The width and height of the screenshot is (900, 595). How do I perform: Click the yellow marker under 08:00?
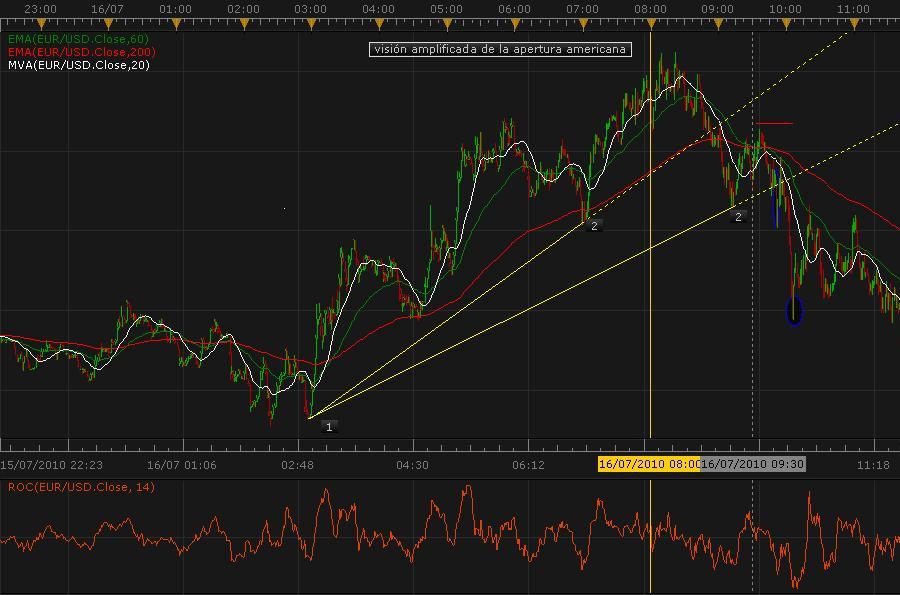[651, 24]
